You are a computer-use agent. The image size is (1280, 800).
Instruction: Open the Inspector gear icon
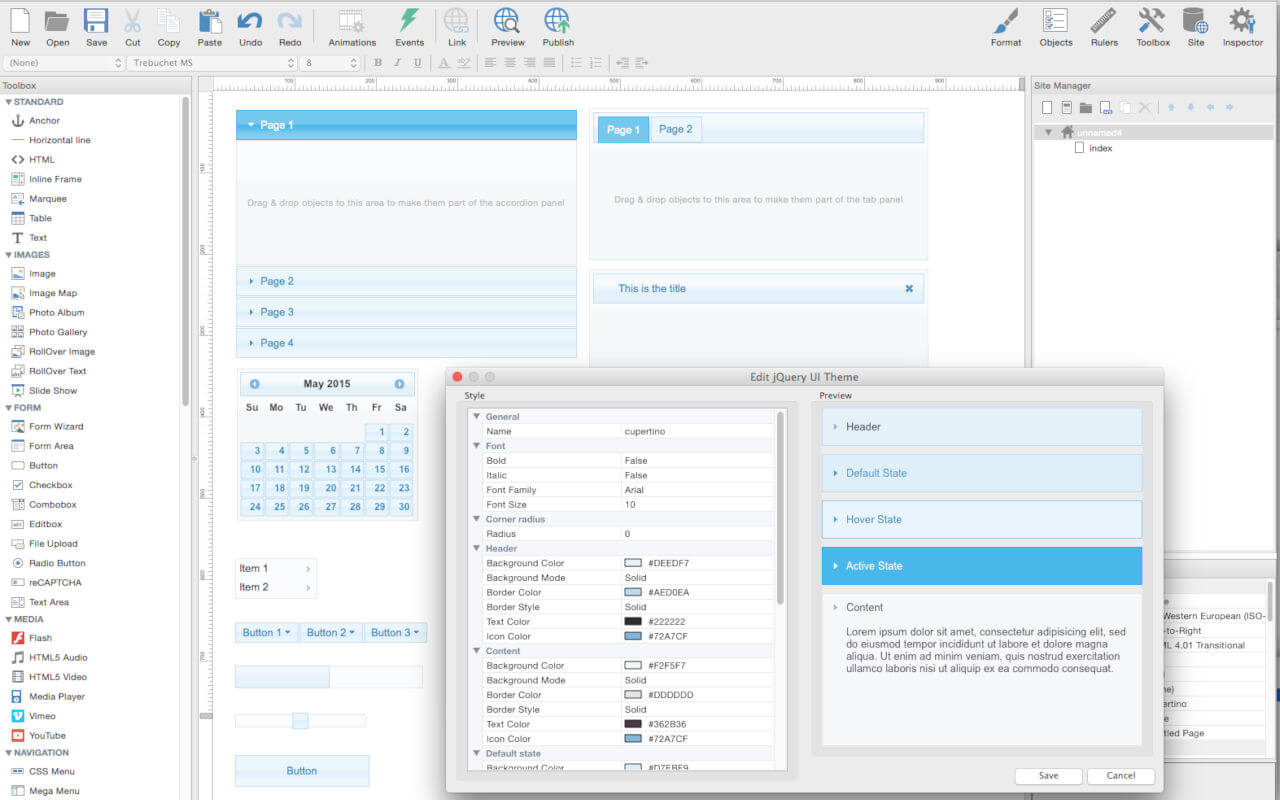coord(1242,21)
